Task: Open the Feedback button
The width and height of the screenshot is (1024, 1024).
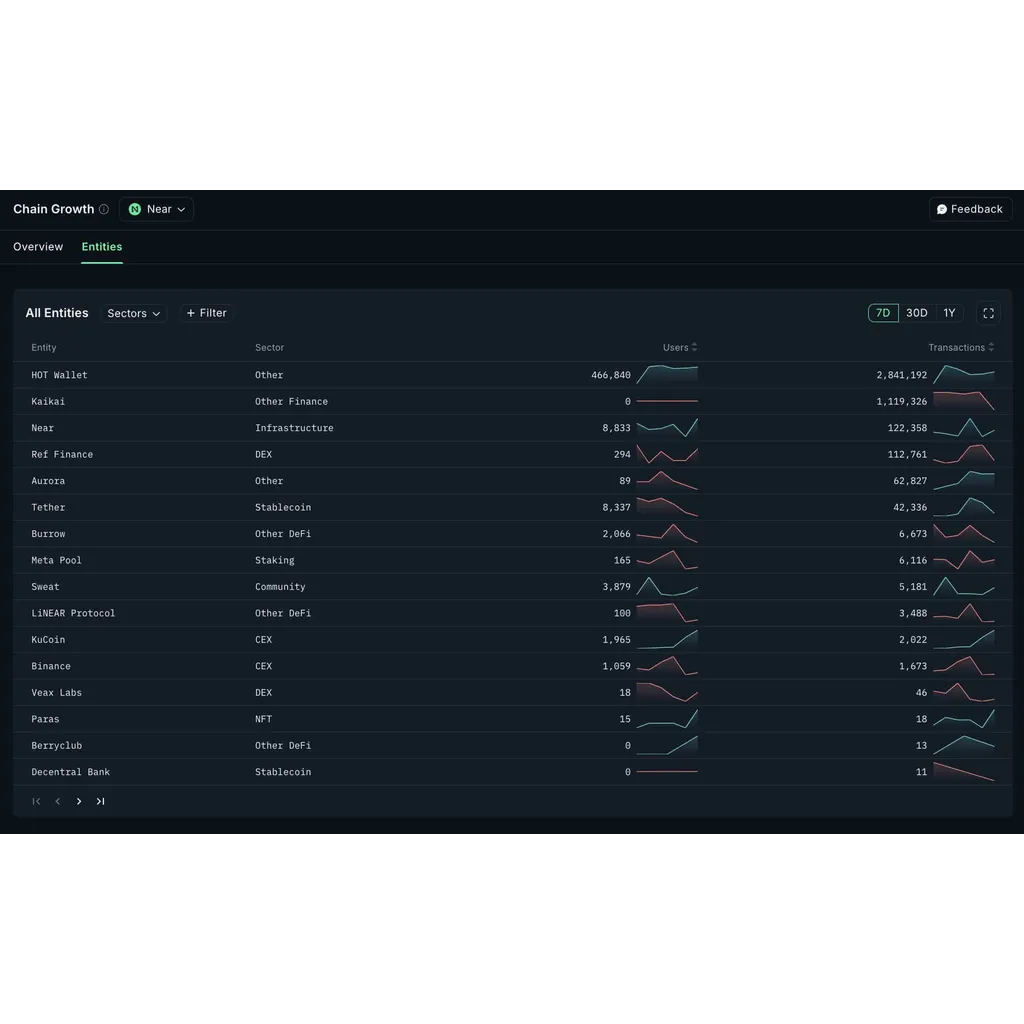Action: coord(970,210)
